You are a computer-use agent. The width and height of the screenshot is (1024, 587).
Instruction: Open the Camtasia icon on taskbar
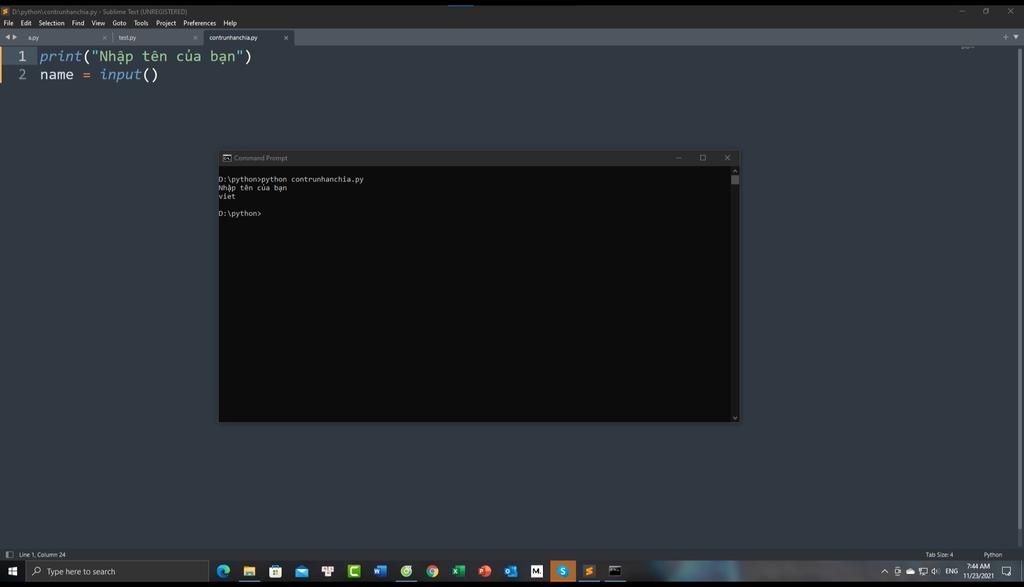[x=354, y=571]
